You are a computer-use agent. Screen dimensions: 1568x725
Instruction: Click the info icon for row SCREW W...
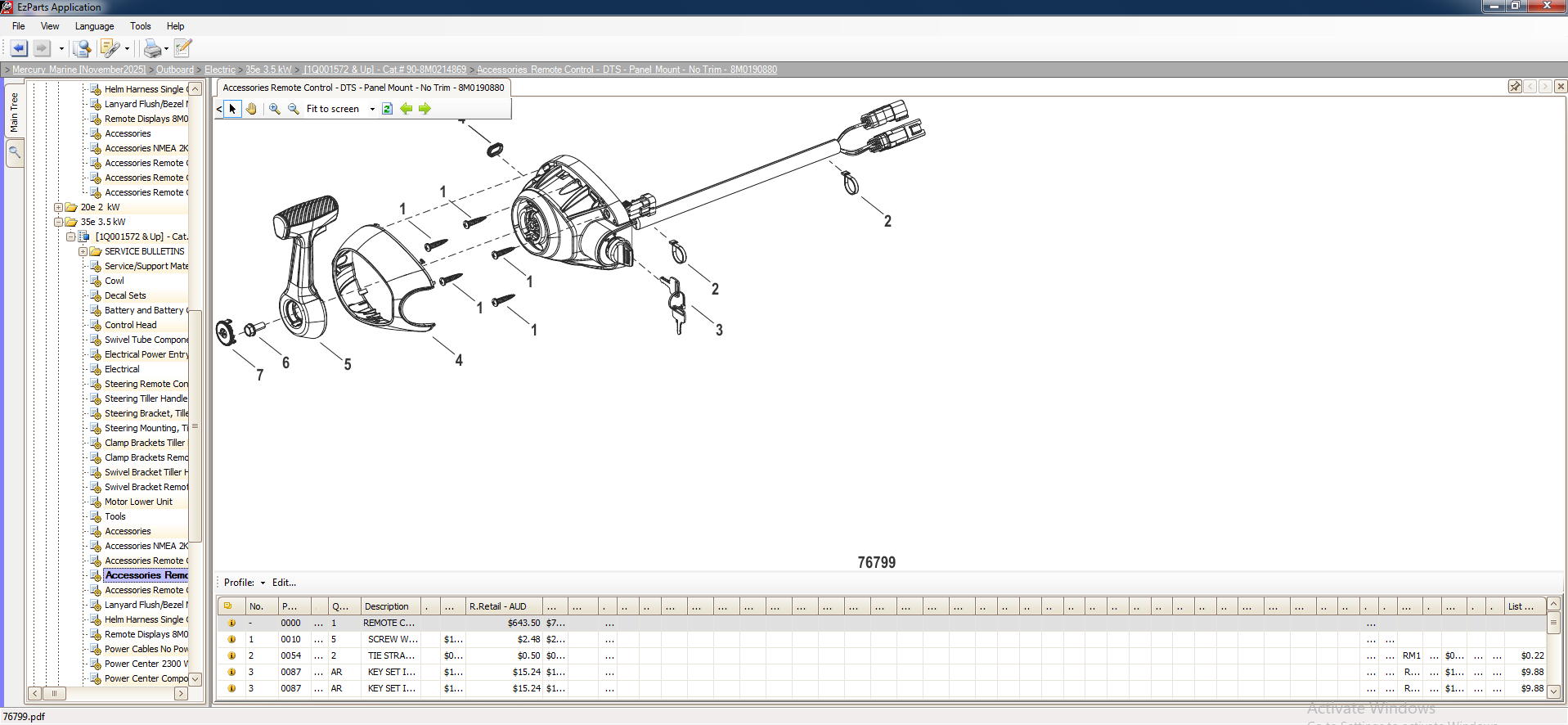click(x=231, y=639)
